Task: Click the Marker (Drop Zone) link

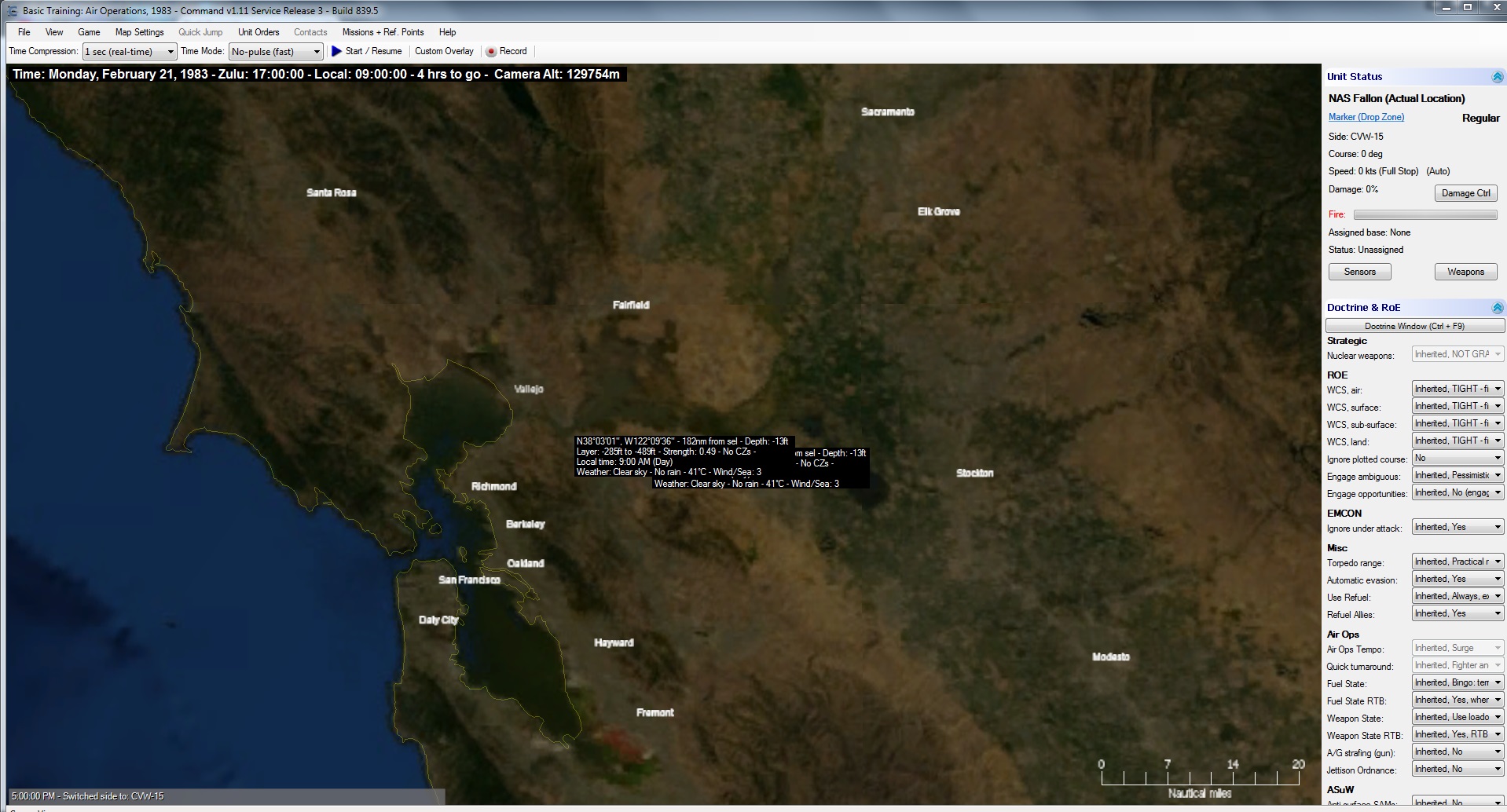Action: click(1366, 117)
